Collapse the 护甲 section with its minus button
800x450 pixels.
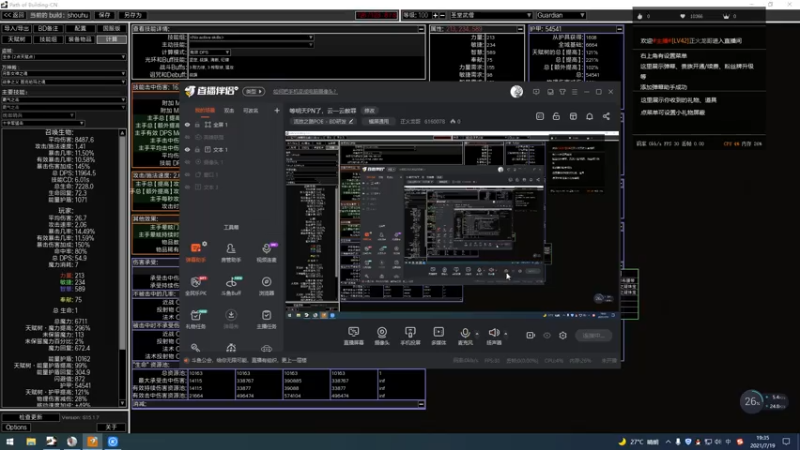click(x=619, y=29)
